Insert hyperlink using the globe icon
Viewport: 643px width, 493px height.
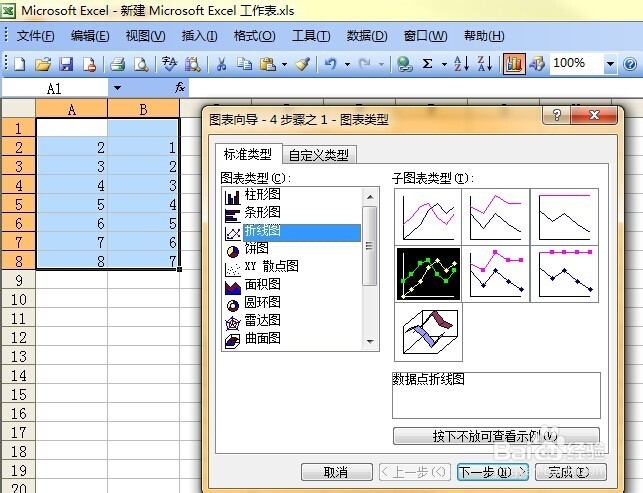(x=404, y=64)
